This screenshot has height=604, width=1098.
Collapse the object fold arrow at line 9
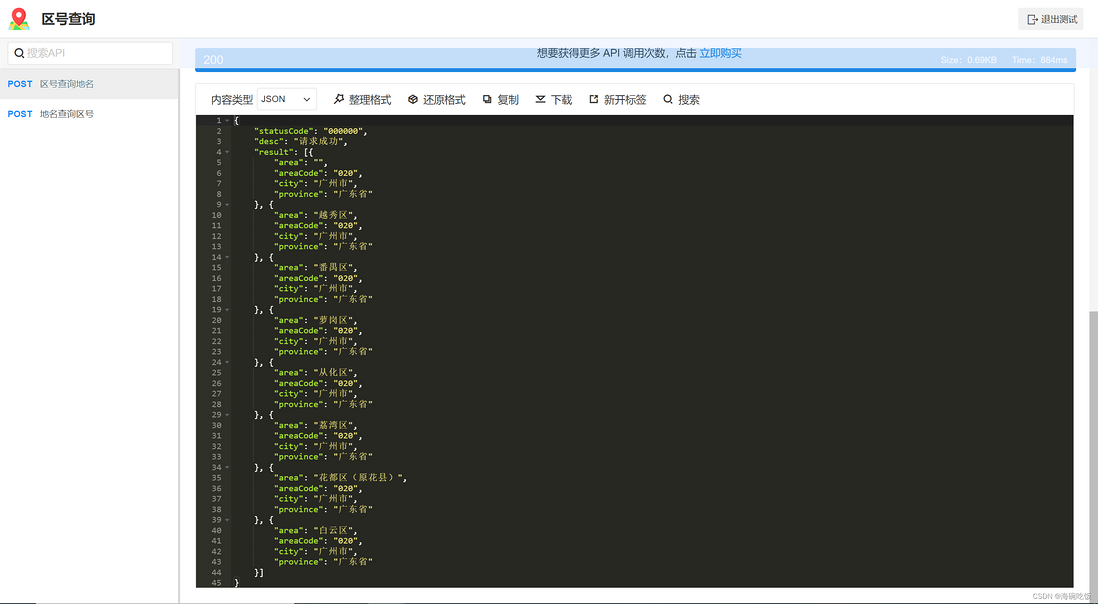coord(227,204)
